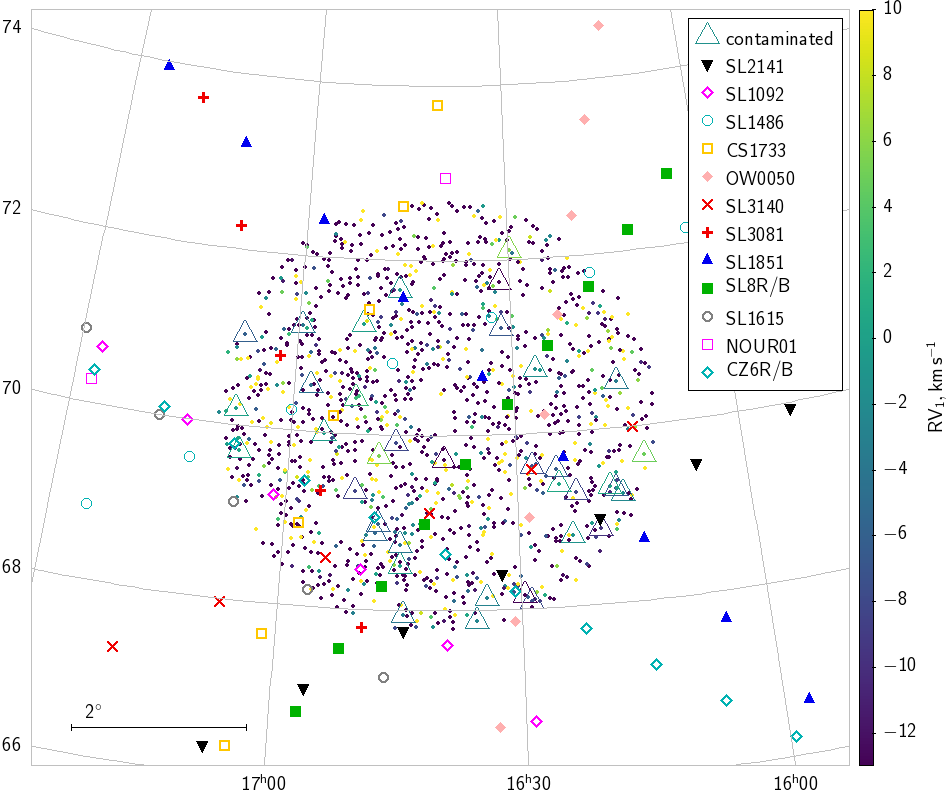The height and width of the screenshot is (793, 948).
Task: Click the 'CZ6R/B' legend label
Action: coord(759,369)
